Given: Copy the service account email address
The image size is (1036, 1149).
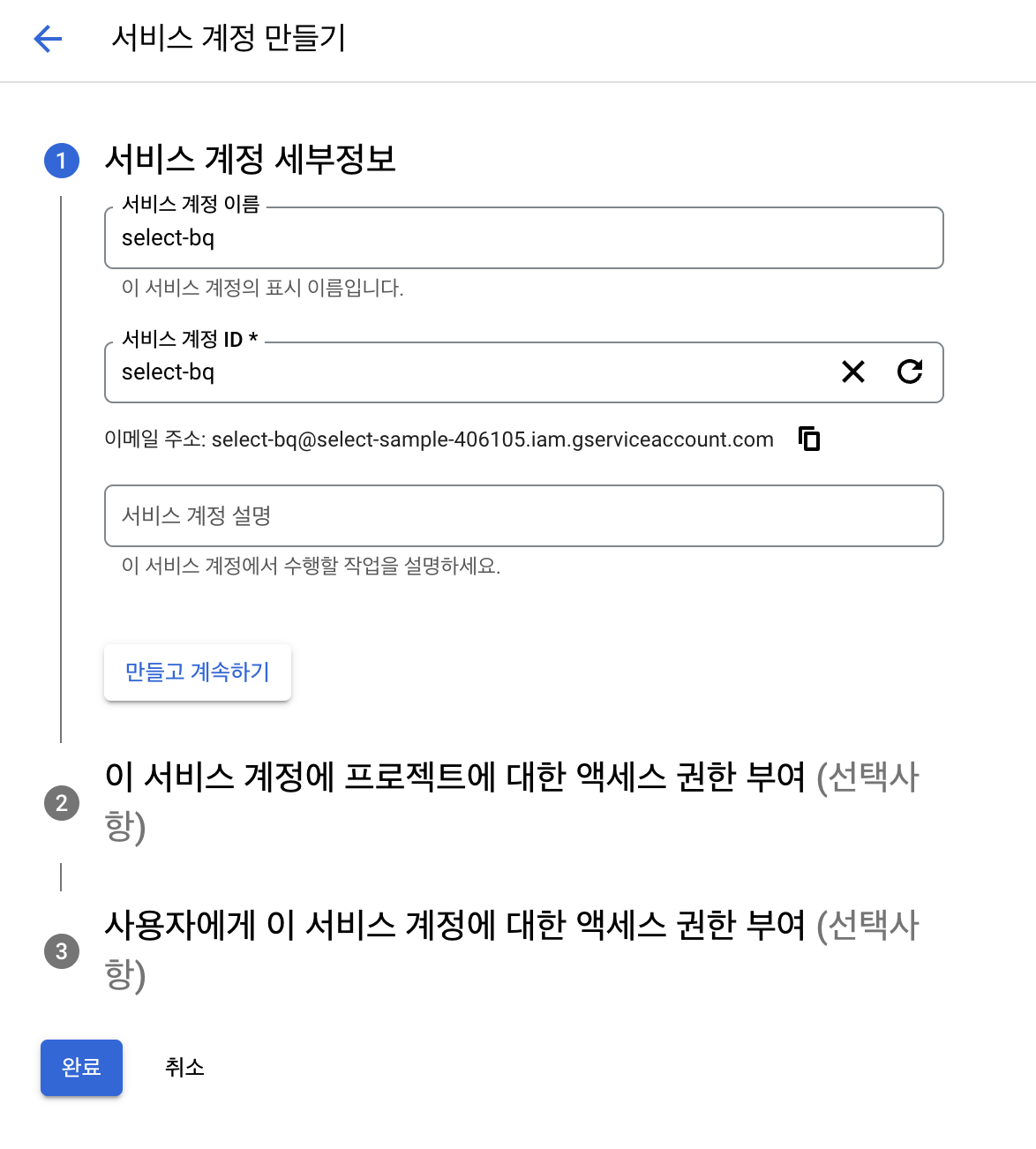Looking at the screenshot, I should point(809,438).
